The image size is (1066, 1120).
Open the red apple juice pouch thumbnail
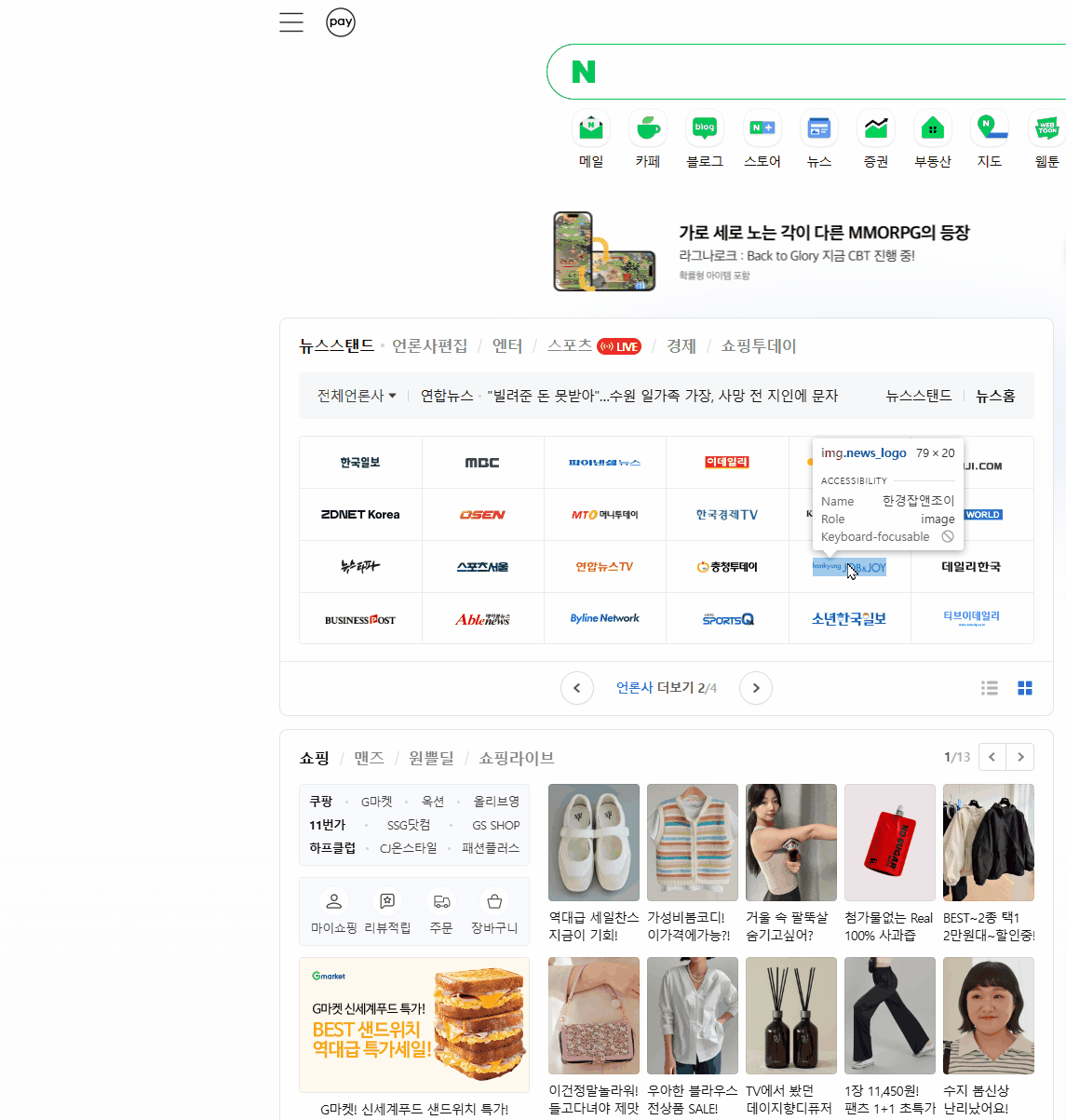(890, 843)
